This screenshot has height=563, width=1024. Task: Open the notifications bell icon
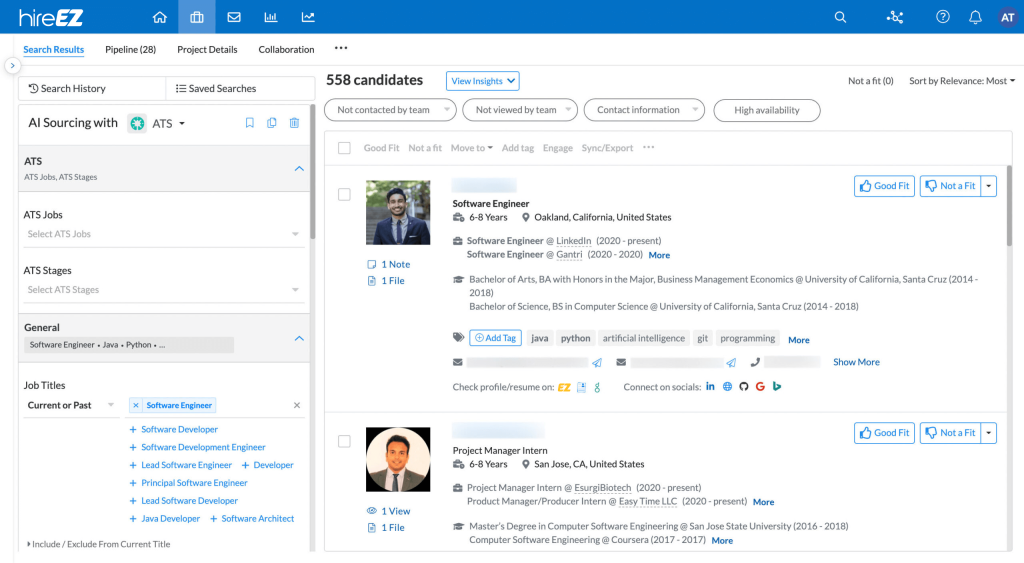(975, 17)
